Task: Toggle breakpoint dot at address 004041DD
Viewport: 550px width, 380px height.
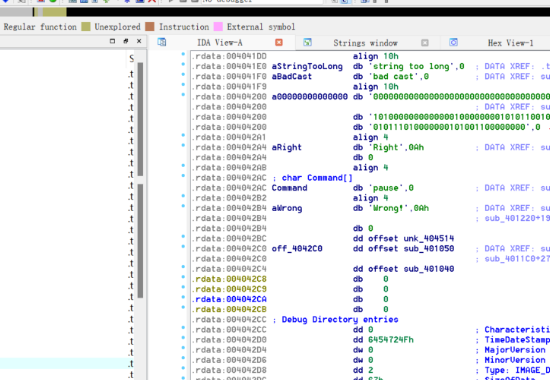Action: click(183, 54)
